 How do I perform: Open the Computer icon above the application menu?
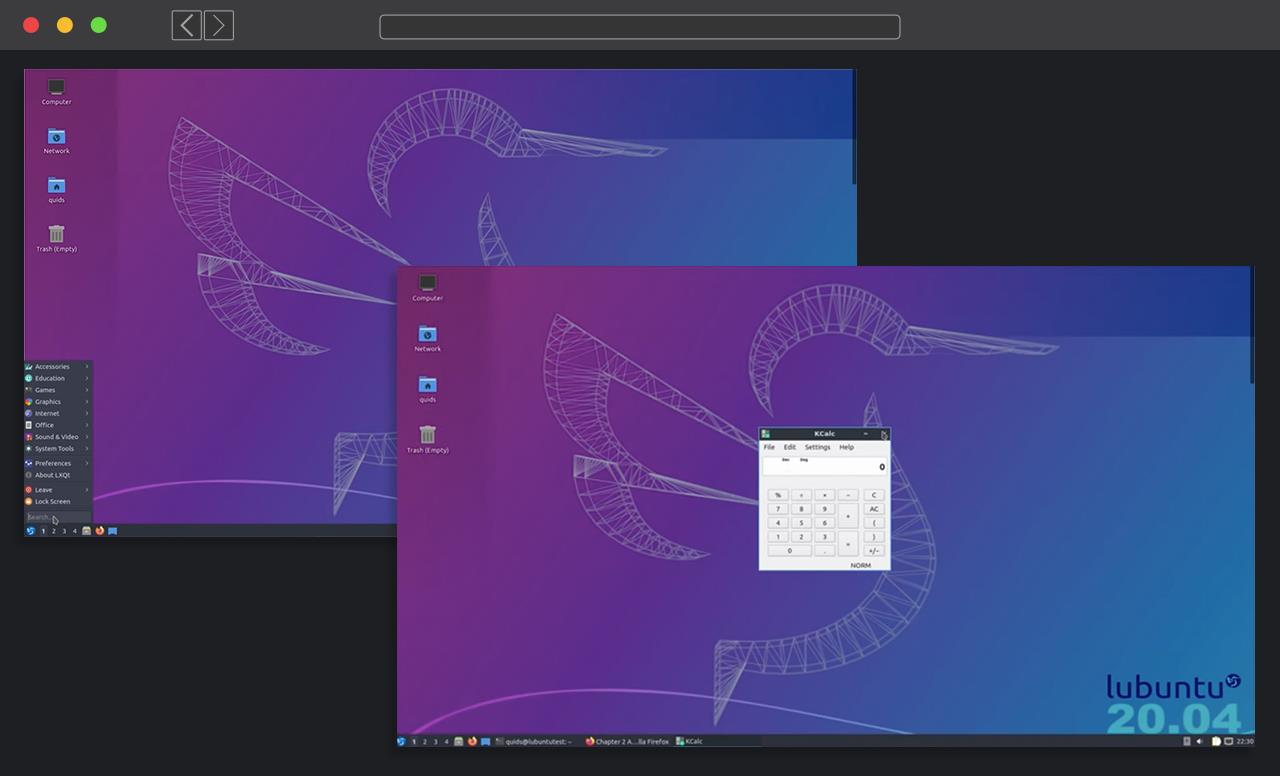[56, 88]
